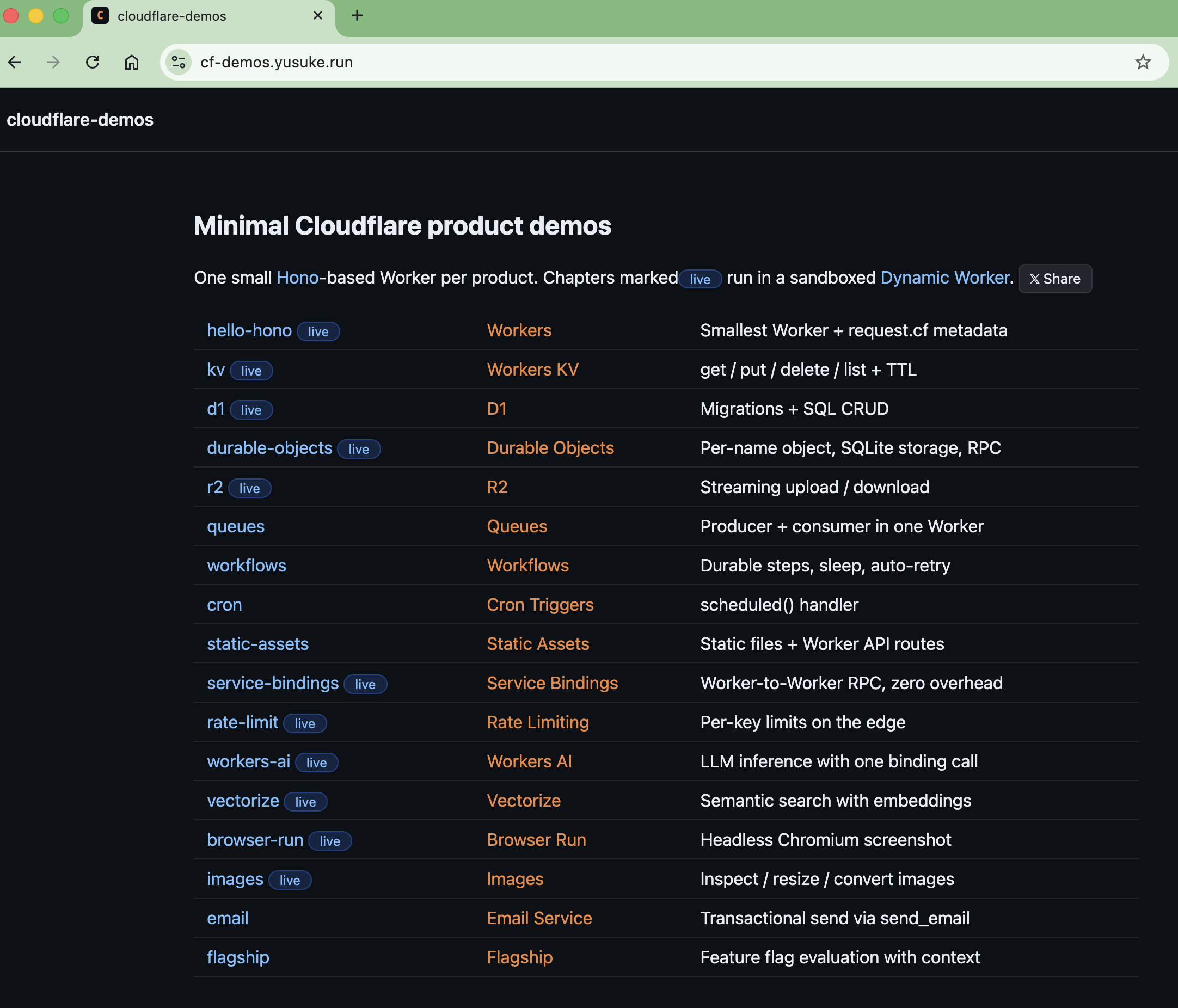1178x1008 pixels.
Task: Open the Dynamic Worker link
Action: (x=945, y=278)
